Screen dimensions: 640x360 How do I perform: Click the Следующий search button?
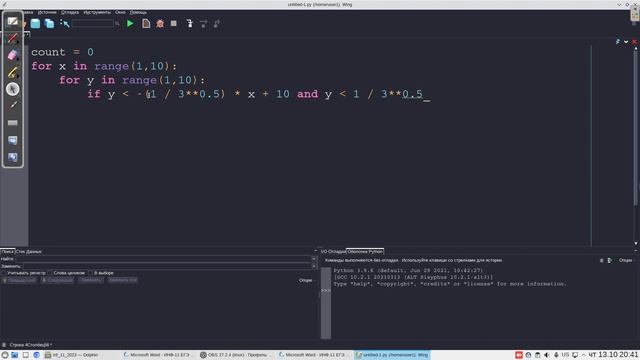(58, 280)
